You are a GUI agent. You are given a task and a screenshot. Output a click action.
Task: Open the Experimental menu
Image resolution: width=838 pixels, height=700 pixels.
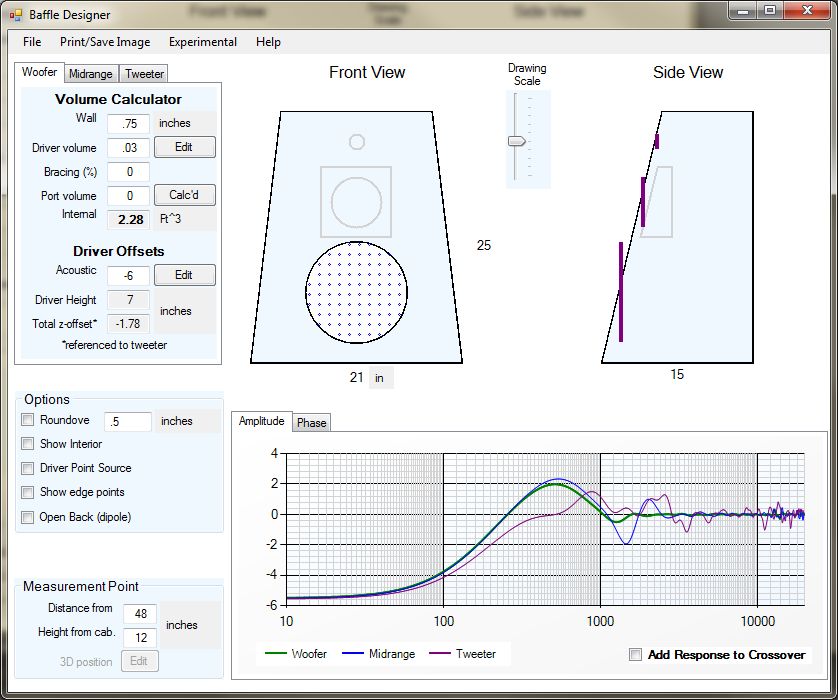203,42
